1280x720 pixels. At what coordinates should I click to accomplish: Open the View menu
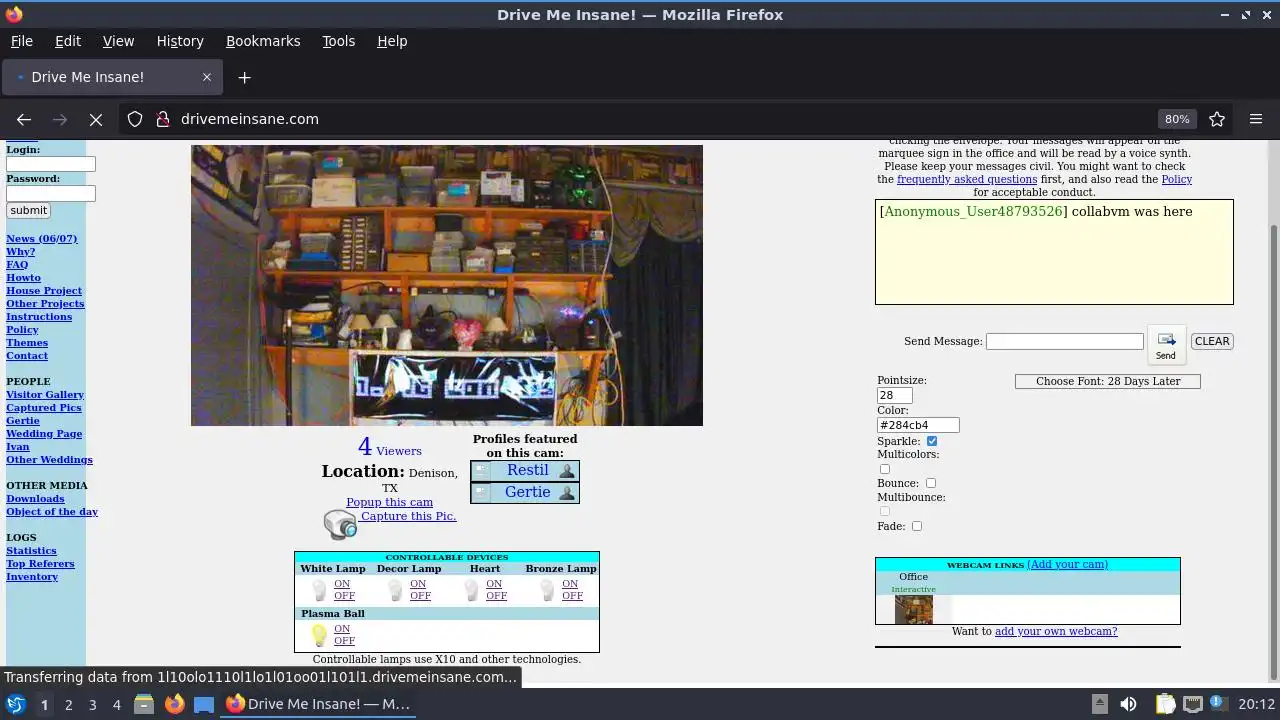coord(118,41)
